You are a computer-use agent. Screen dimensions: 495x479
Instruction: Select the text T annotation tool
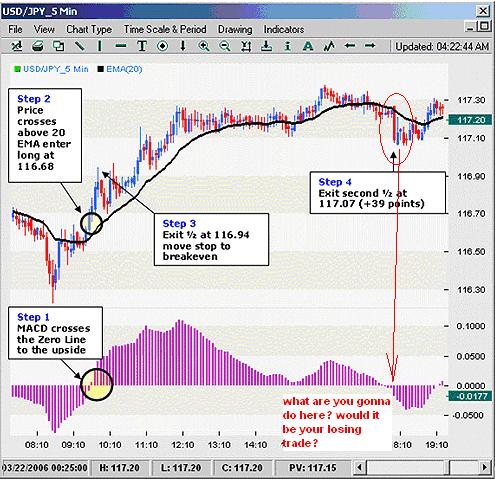(x=142, y=46)
